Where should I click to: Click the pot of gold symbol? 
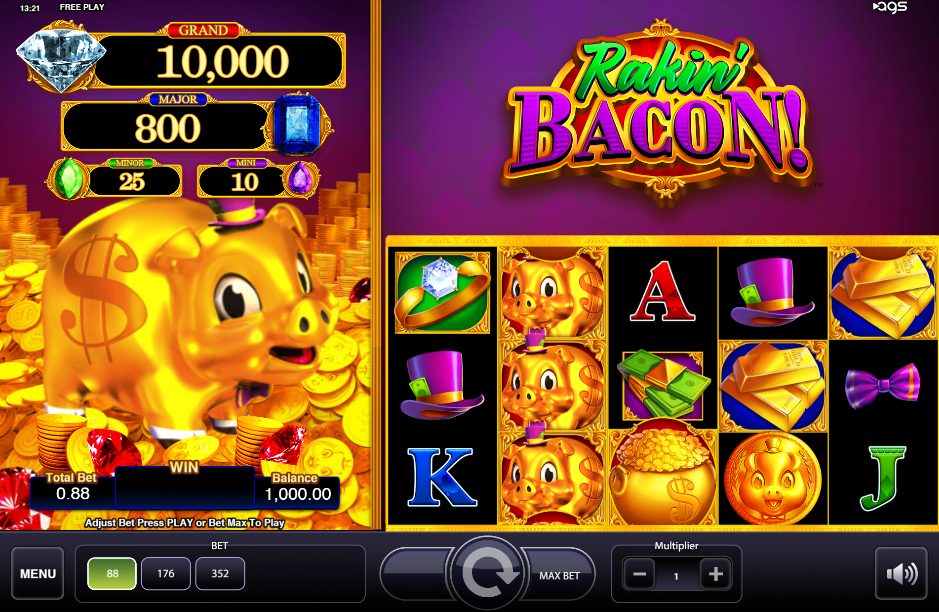[x=662, y=475]
